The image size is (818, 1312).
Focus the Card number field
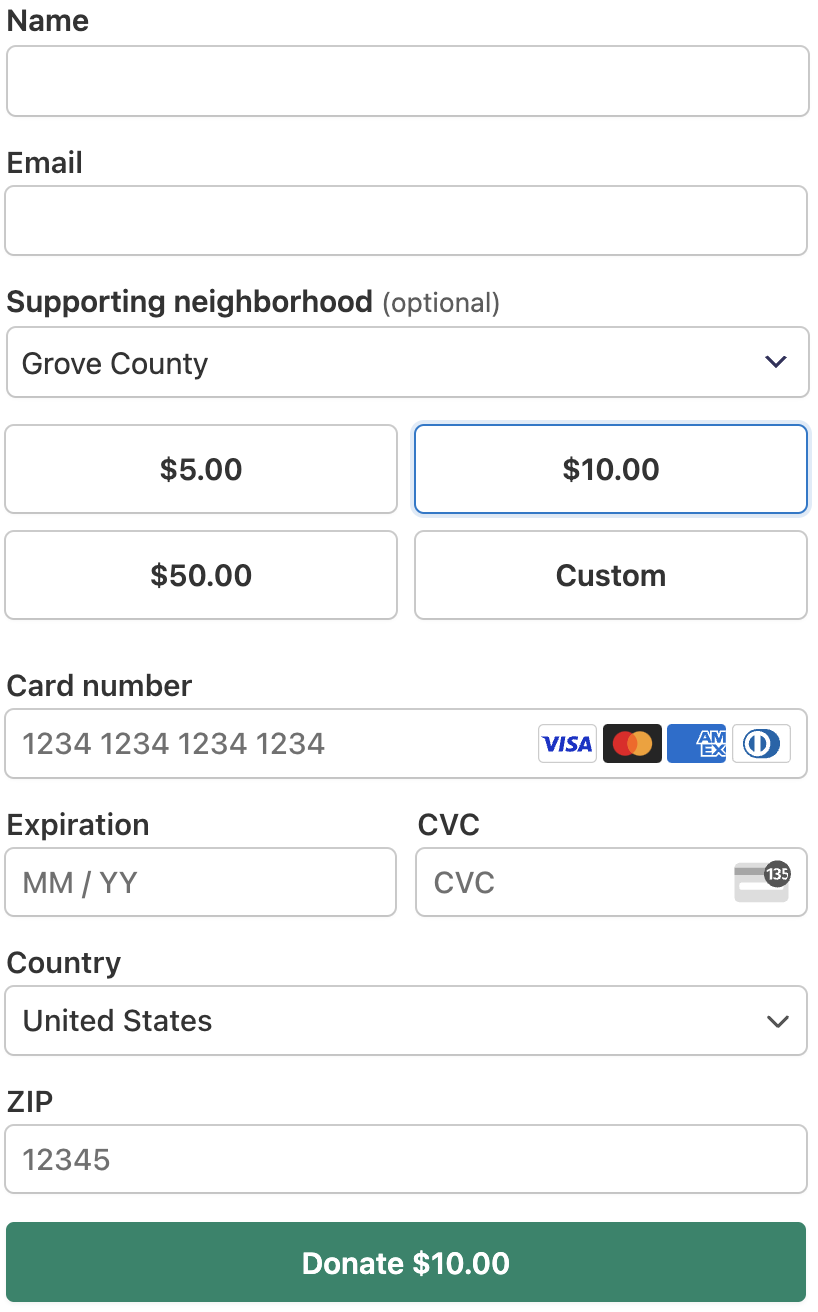pos(270,744)
